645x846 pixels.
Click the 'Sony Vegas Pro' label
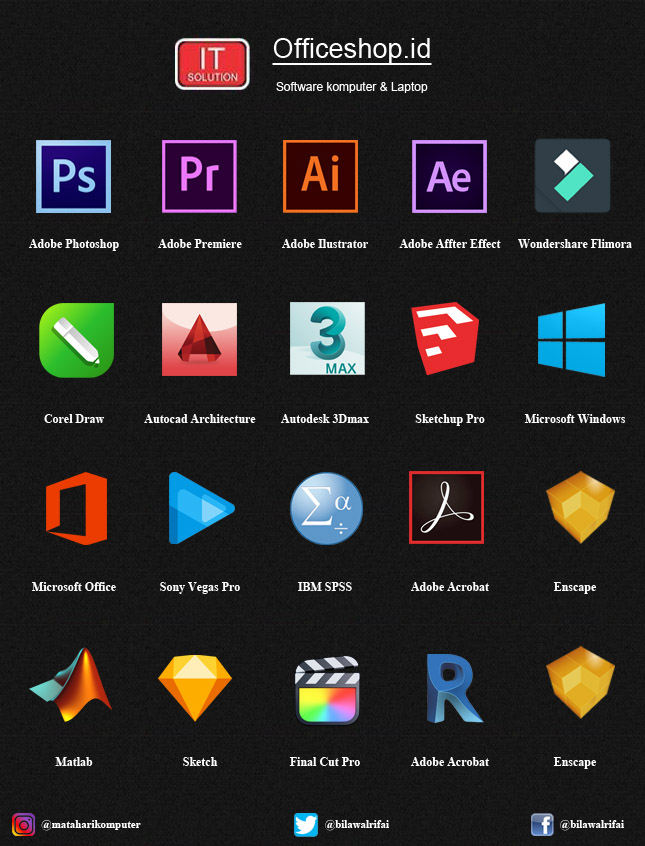coord(200,587)
